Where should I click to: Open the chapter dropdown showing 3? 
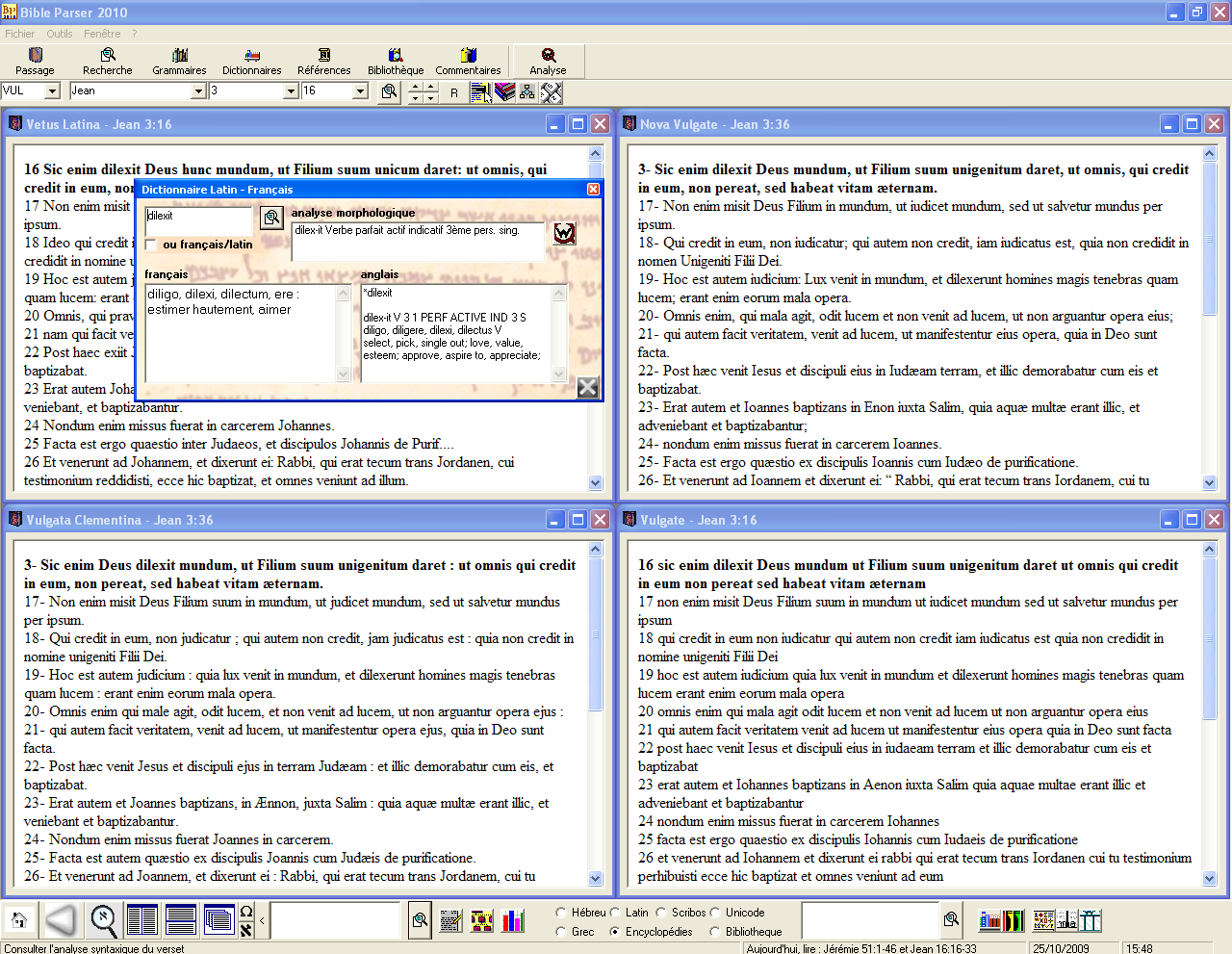point(291,90)
